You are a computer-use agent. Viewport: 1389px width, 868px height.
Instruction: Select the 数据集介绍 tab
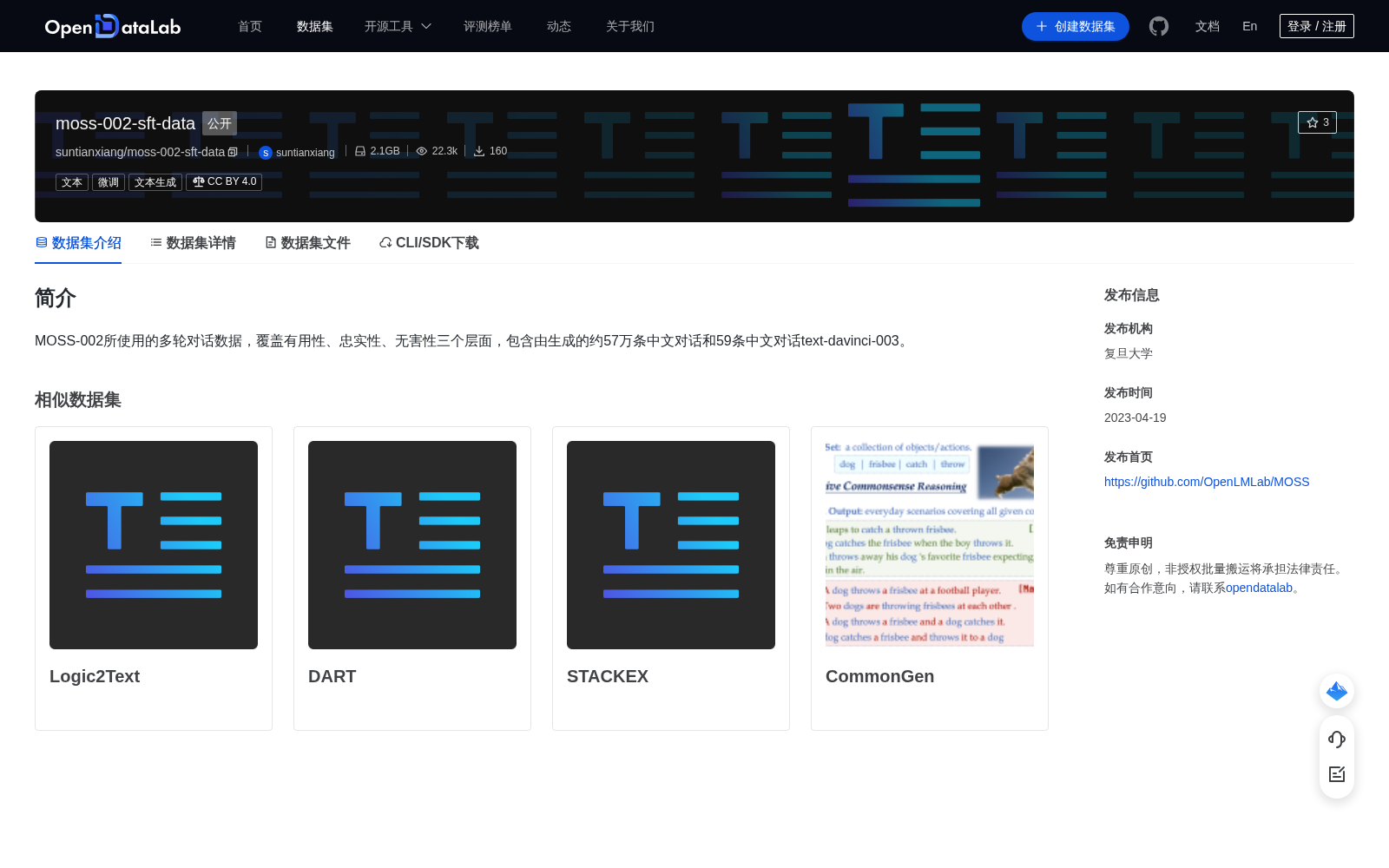(x=78, y=243)
